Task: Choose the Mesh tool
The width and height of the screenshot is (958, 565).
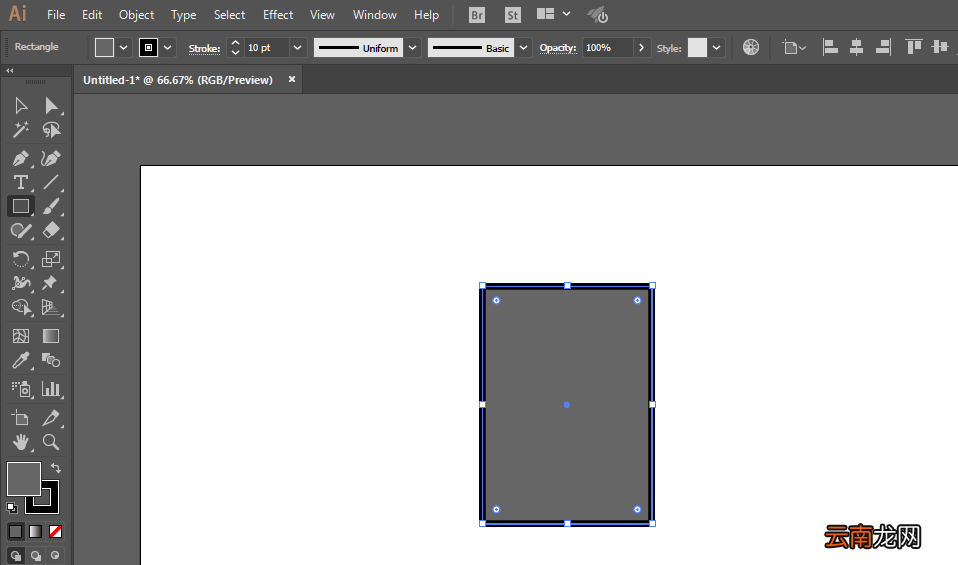Action: click(x=21, y=336)
